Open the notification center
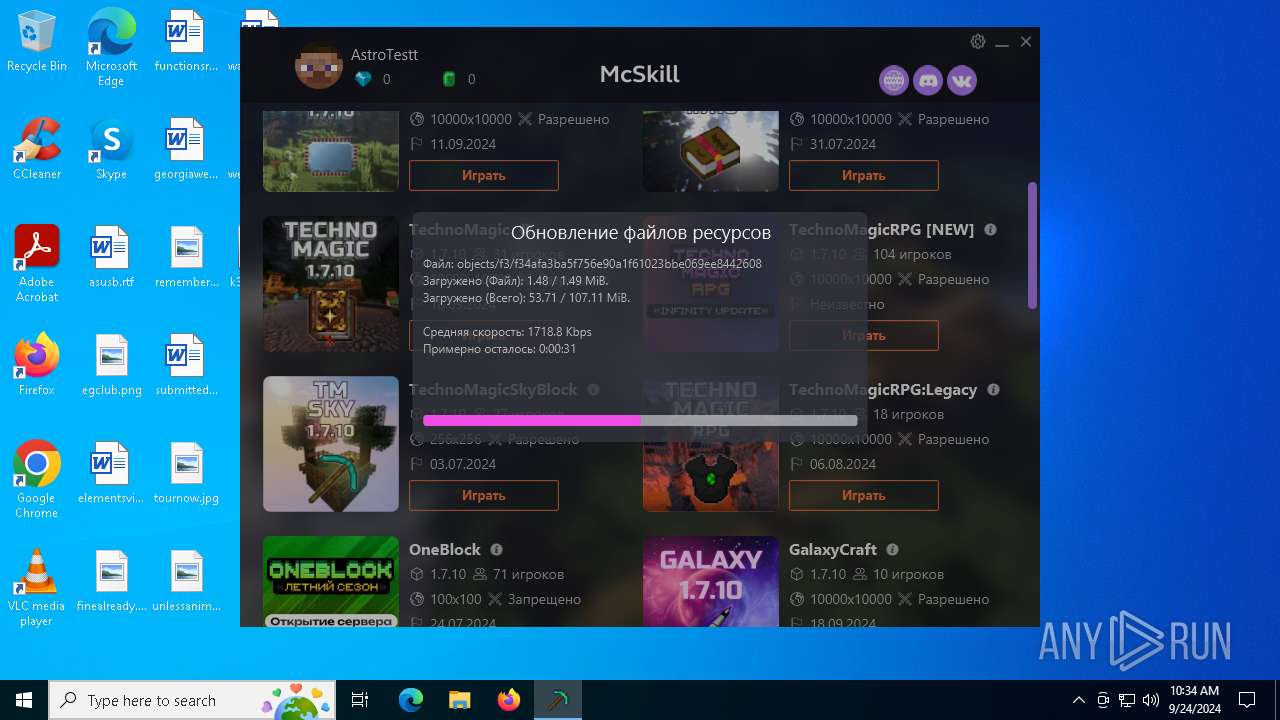 click(1247, 700)
